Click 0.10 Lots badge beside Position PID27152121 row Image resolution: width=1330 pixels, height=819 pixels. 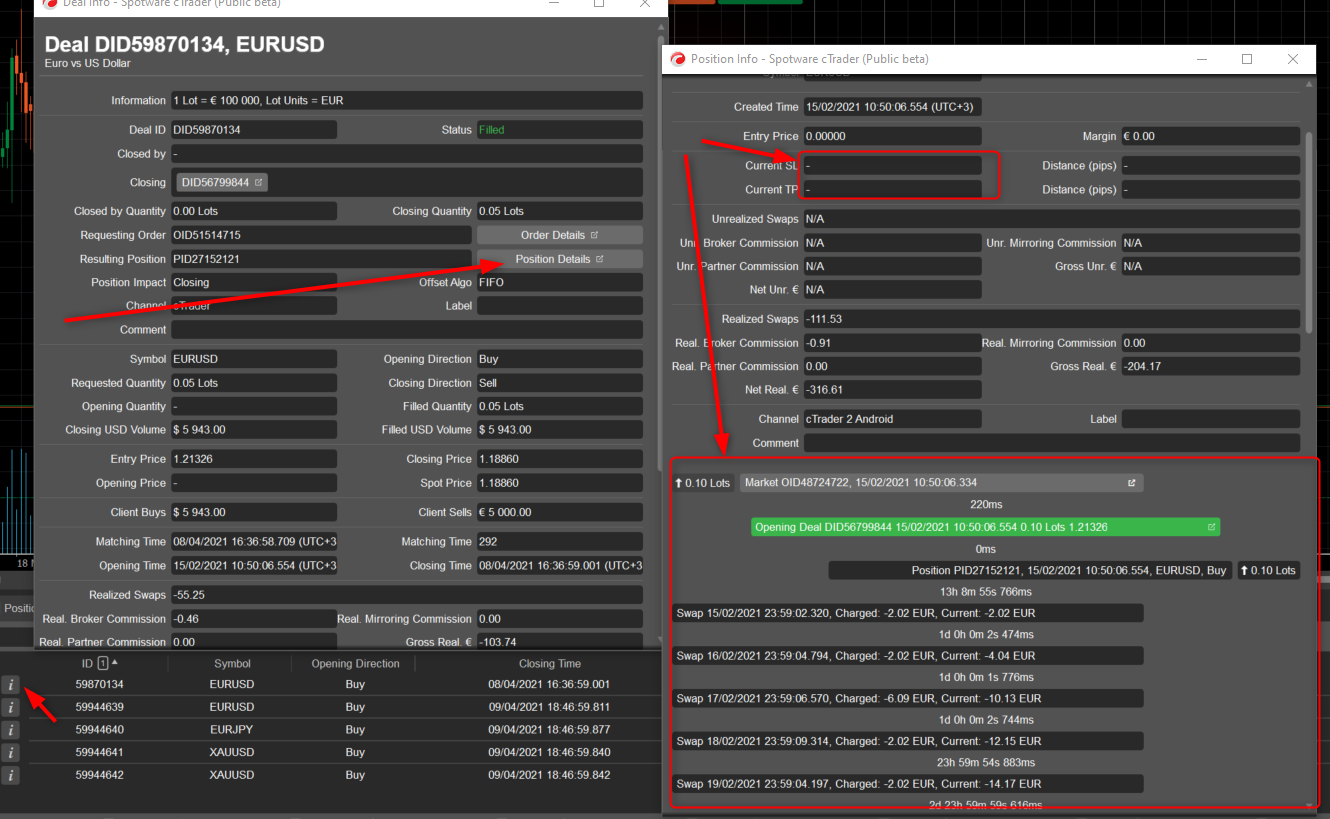[1268, 570]
